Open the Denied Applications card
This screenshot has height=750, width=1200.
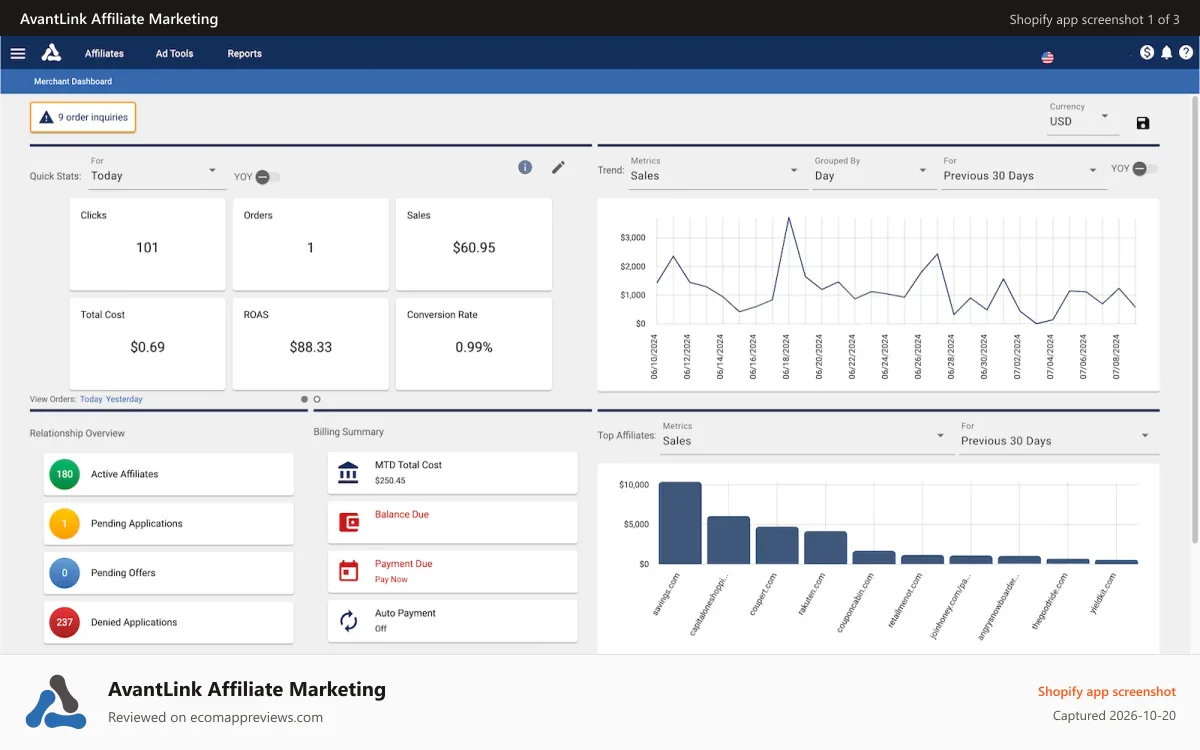click(168, 622)
